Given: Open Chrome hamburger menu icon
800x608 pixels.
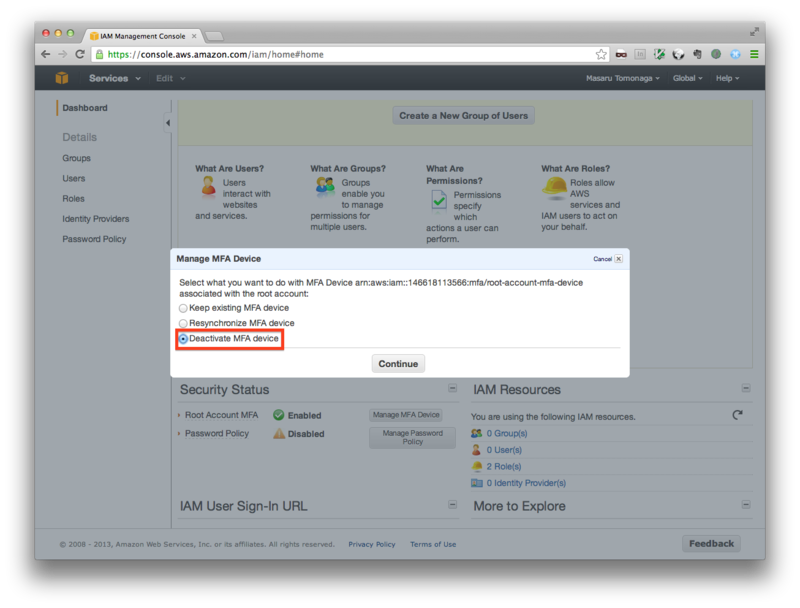Looking at the screenshot, I should pos(754,54).
